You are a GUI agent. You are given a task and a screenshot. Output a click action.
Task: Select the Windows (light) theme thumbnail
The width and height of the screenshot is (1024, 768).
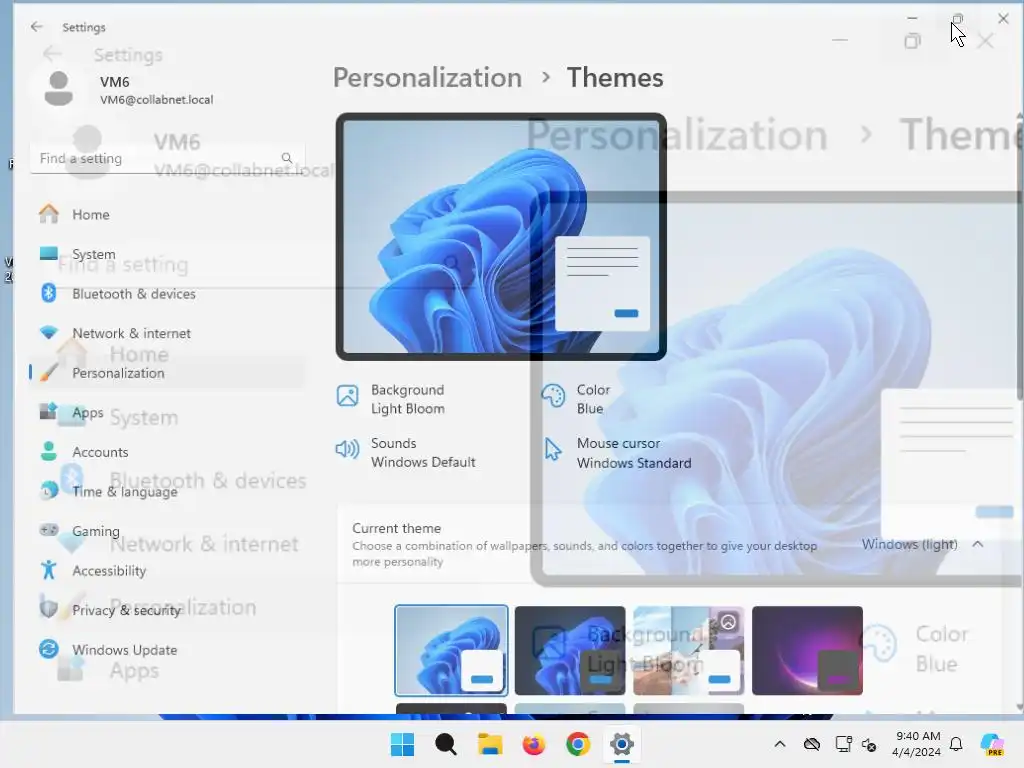click(x=451, y=650)
